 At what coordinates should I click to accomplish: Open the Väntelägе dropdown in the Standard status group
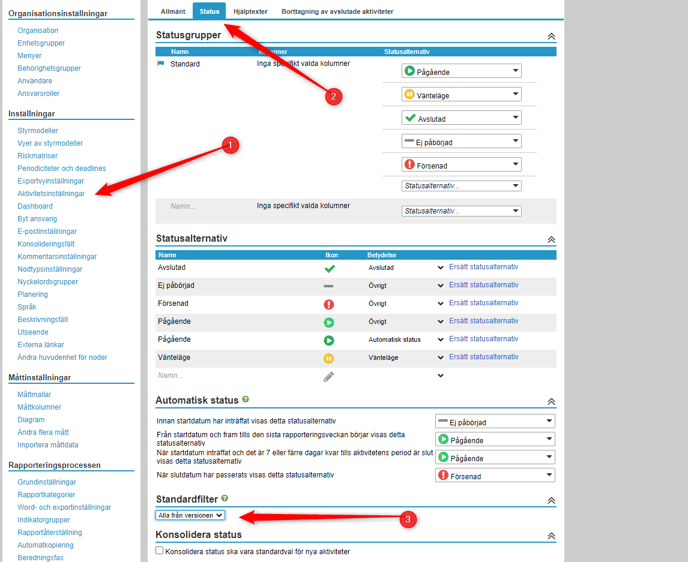tap(461, 95)
